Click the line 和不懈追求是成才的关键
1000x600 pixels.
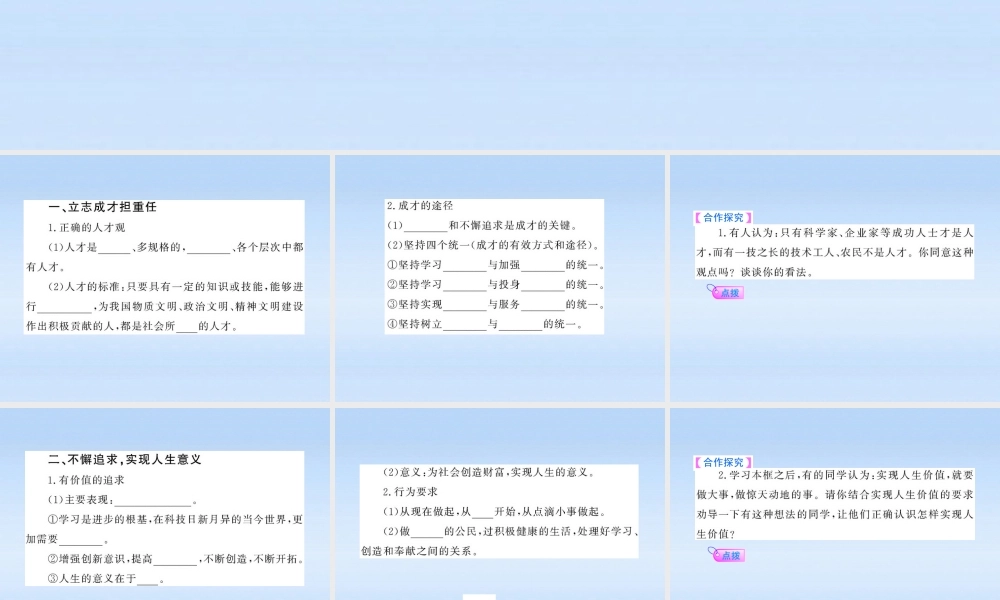(483, 226)
